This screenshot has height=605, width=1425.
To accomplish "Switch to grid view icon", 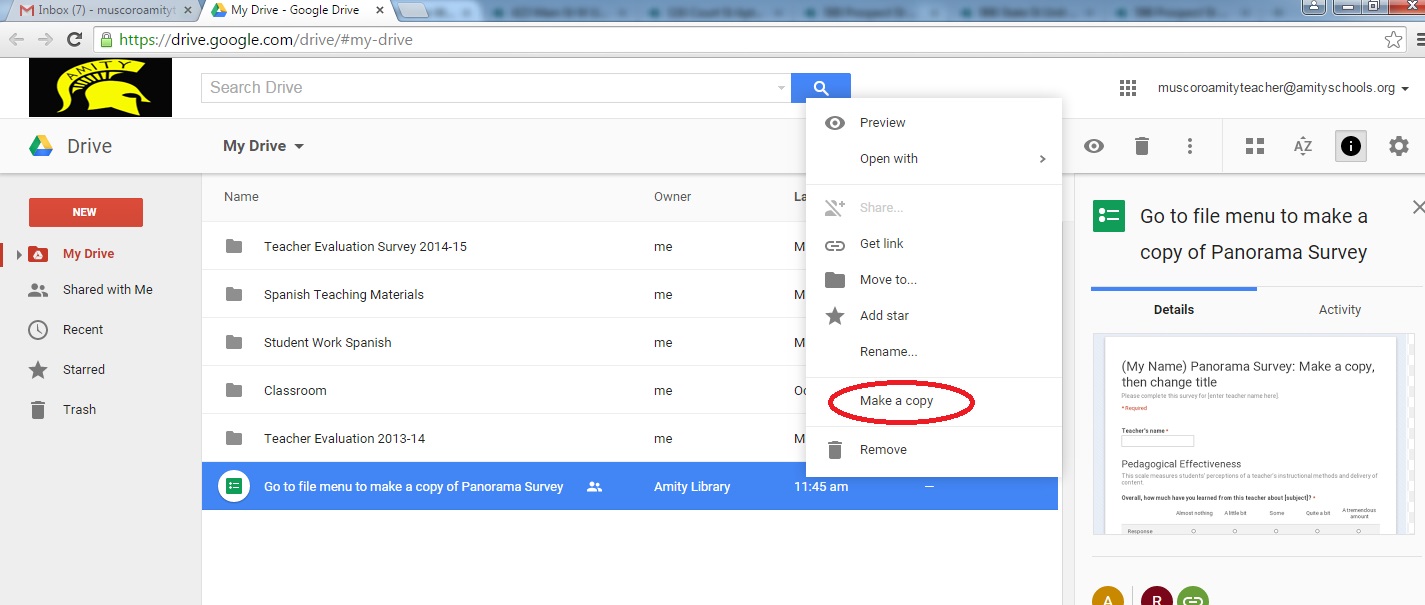I will pyautogui.click(x=1255, y=146).
